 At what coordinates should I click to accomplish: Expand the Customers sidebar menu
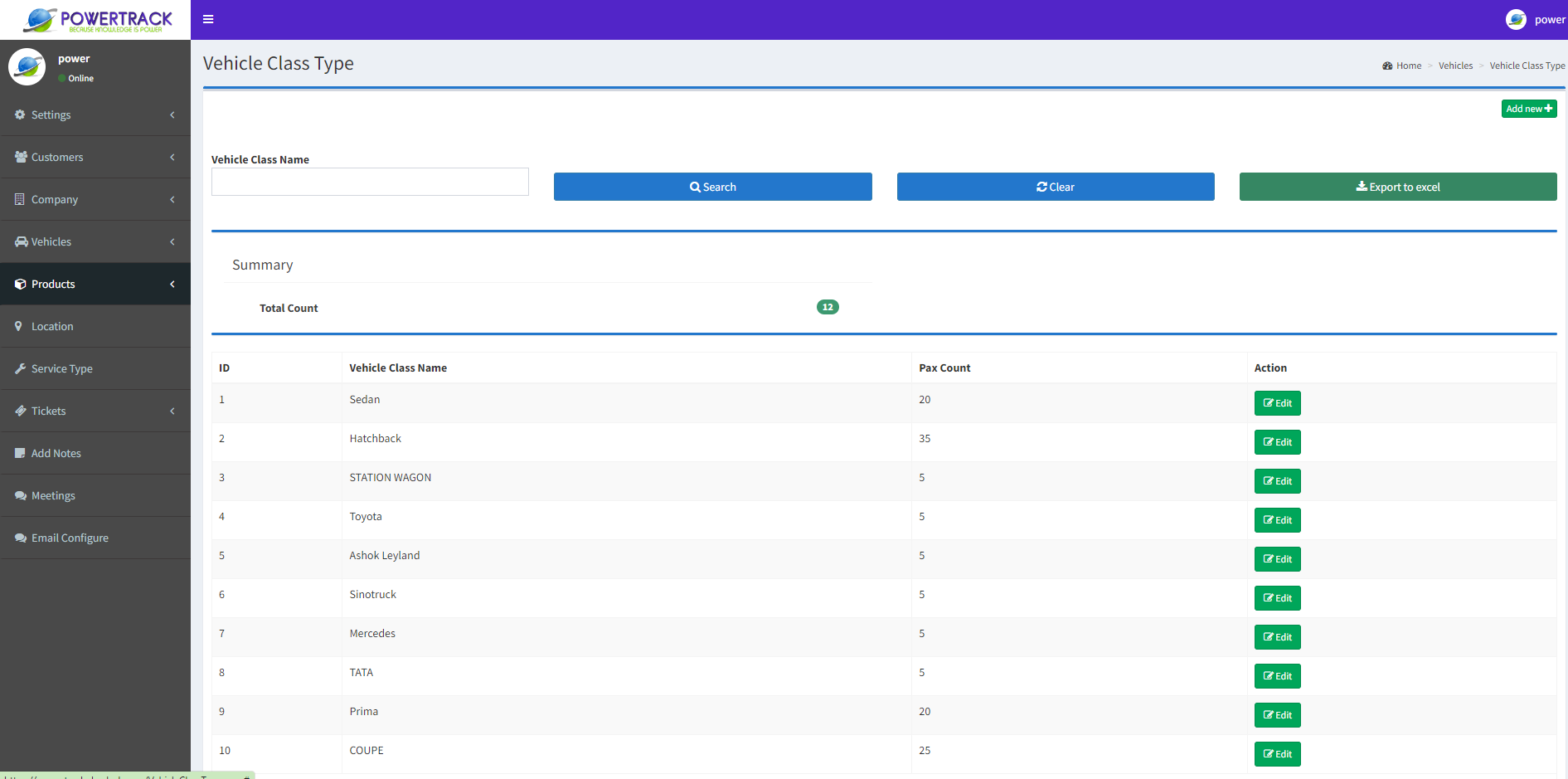[57, 158]
